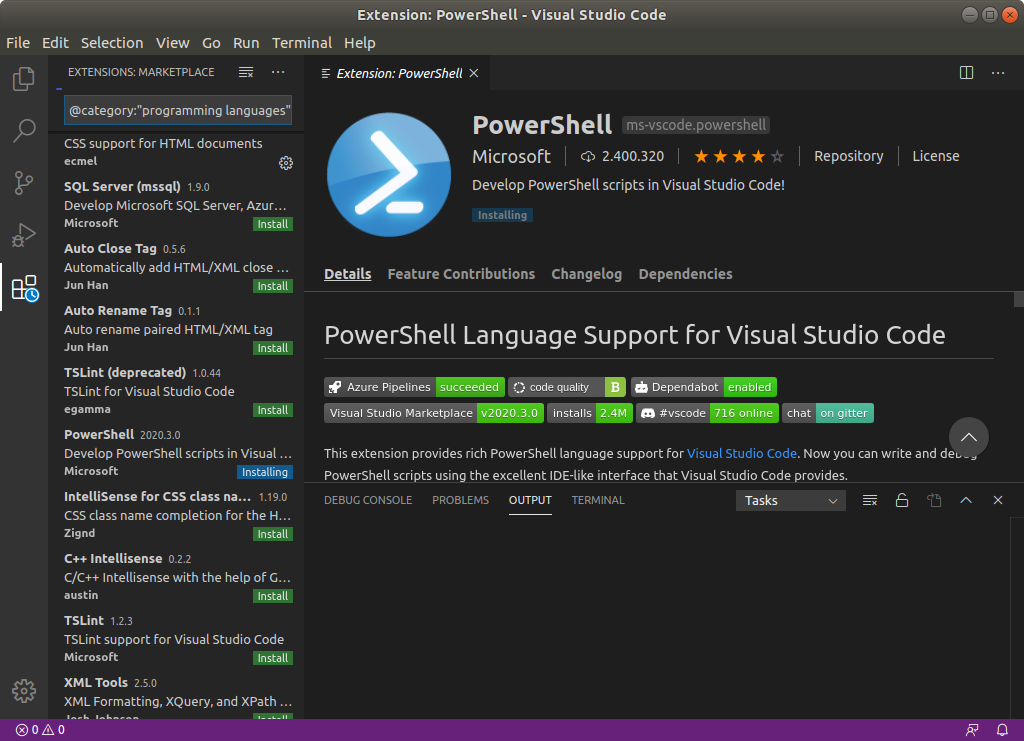Switch to the Problems panel tab

[x=460, y=500]
